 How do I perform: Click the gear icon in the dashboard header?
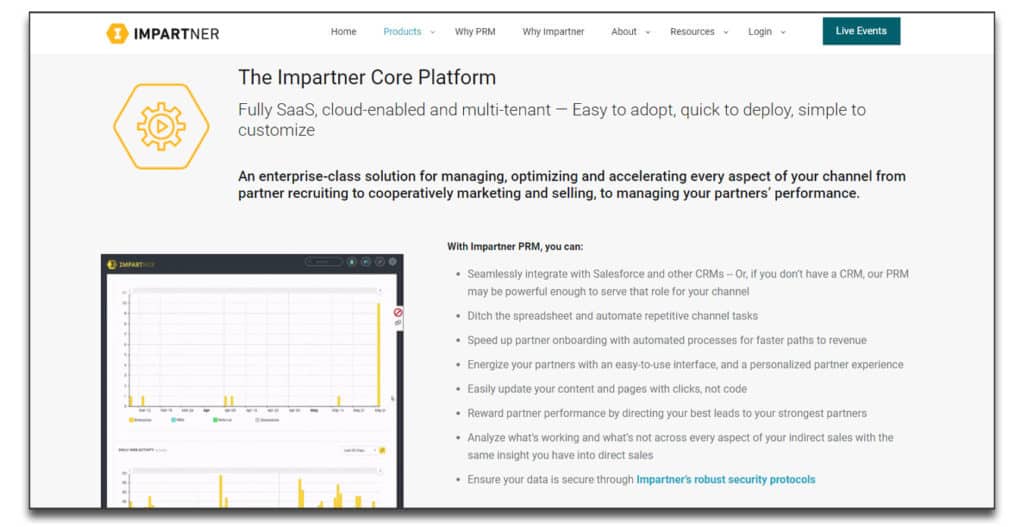click(392, 262)
